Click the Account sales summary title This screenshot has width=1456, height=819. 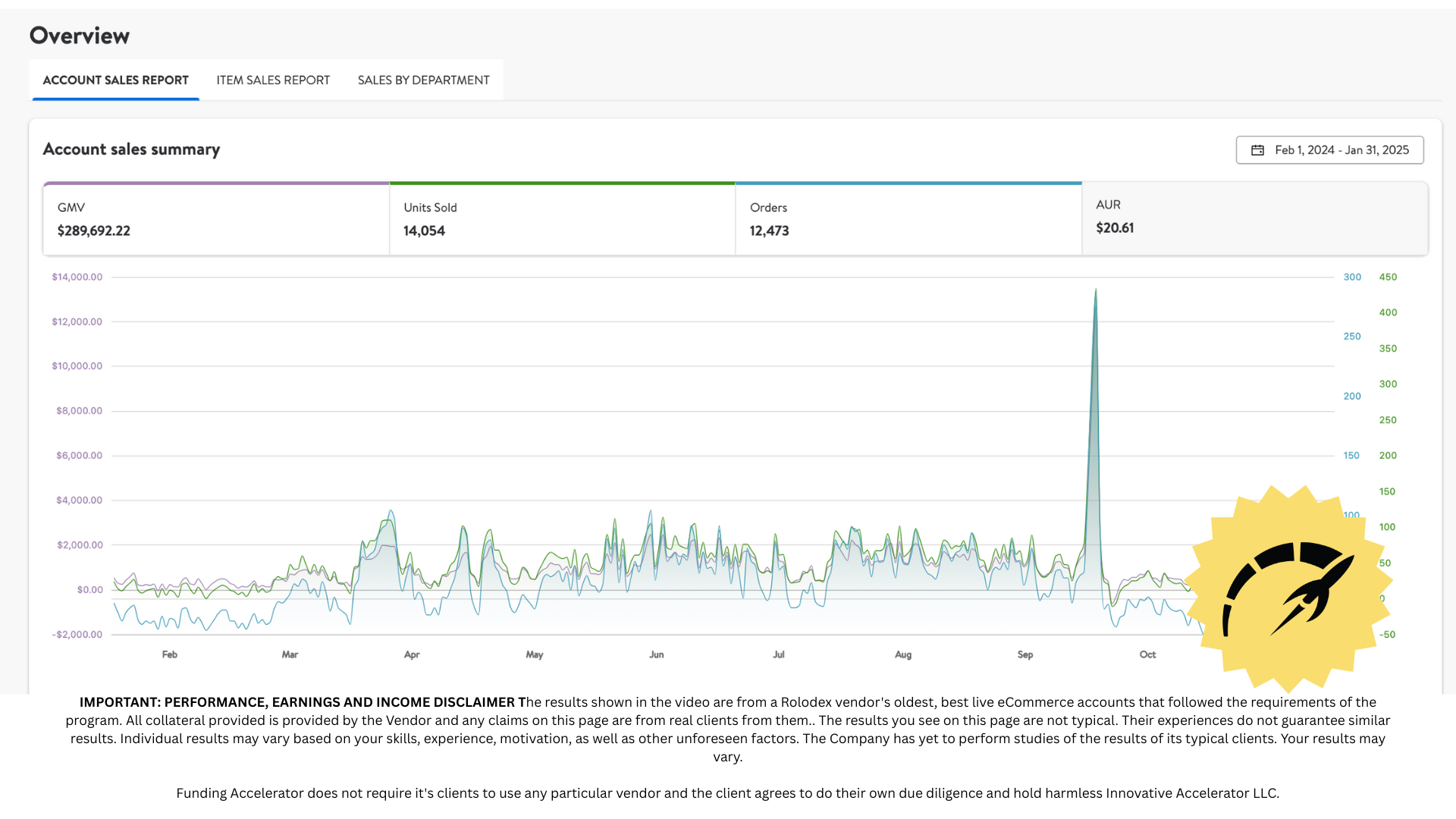point(131,149)
